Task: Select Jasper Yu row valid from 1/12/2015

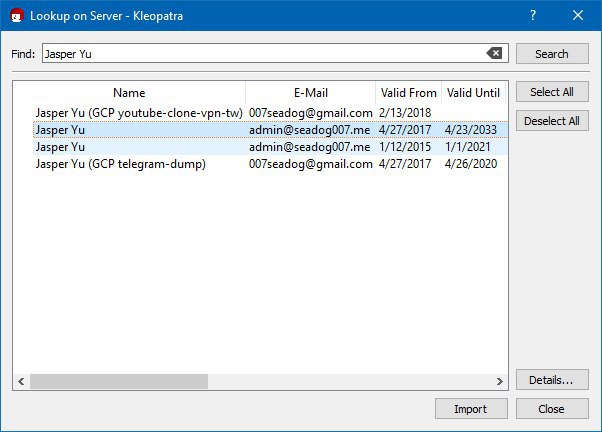Action: coord(270,147)
